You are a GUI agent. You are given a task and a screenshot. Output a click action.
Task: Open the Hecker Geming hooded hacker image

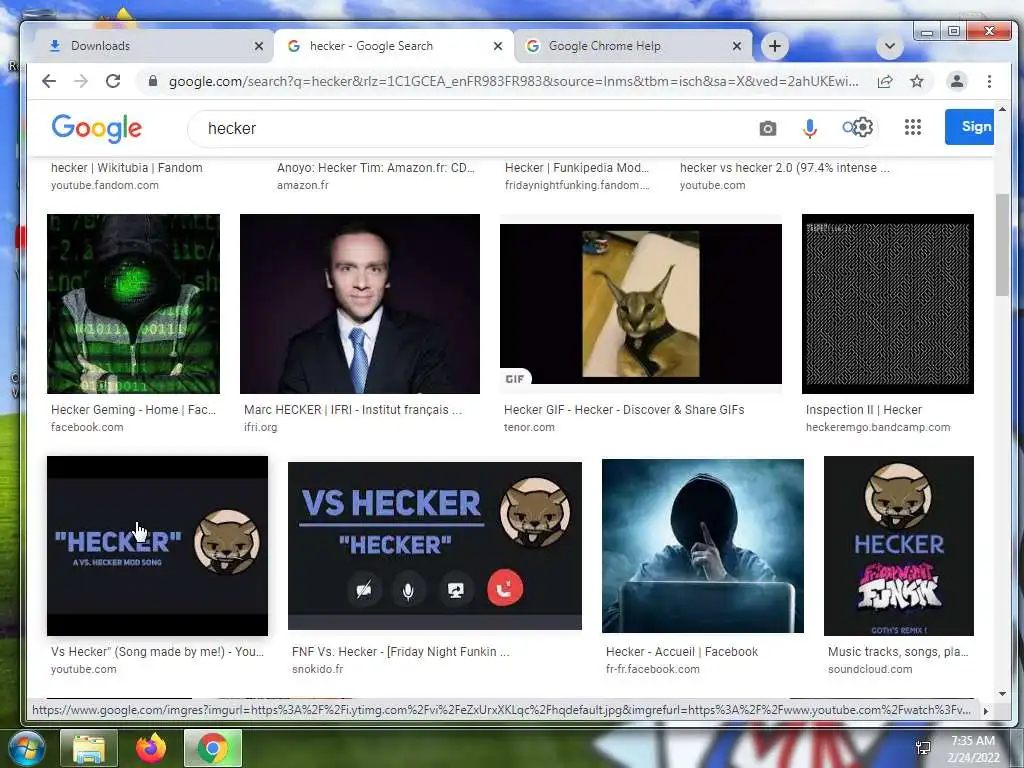tap(133, 304)
